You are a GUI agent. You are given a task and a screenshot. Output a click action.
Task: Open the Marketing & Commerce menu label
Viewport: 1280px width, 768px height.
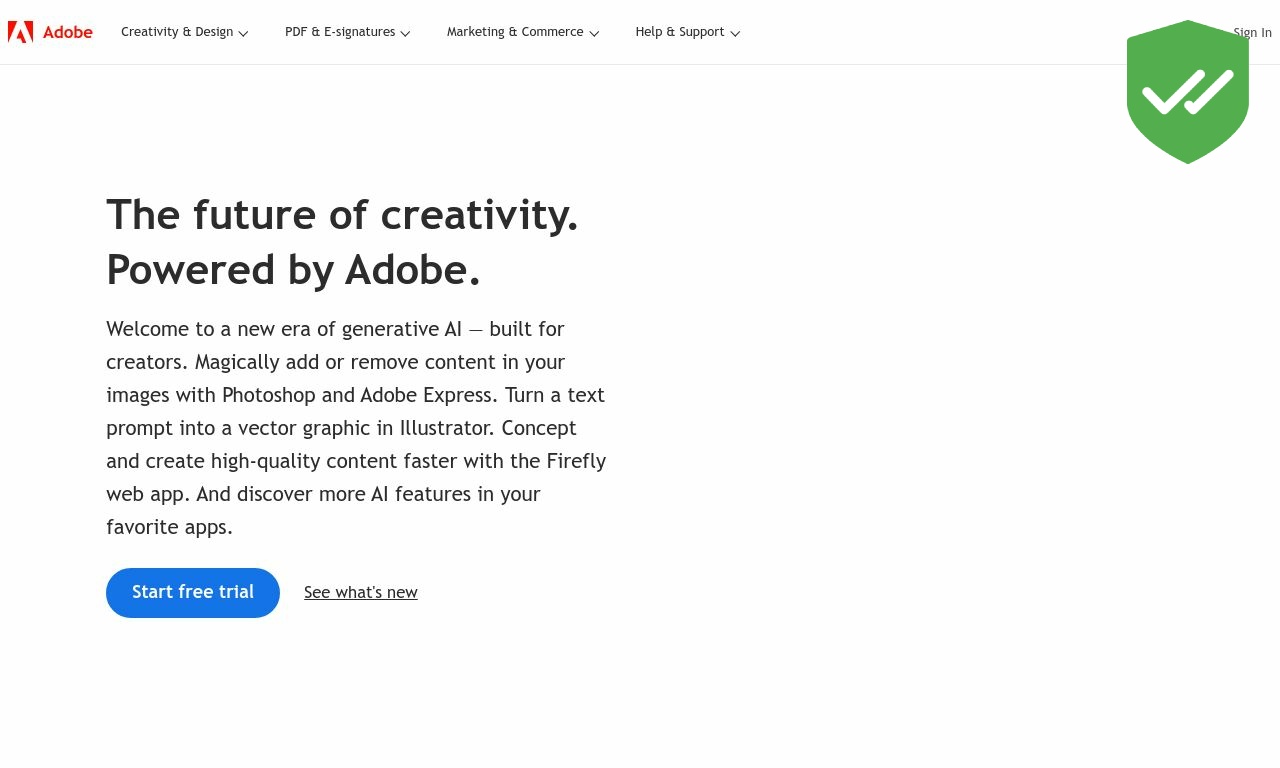515,32
